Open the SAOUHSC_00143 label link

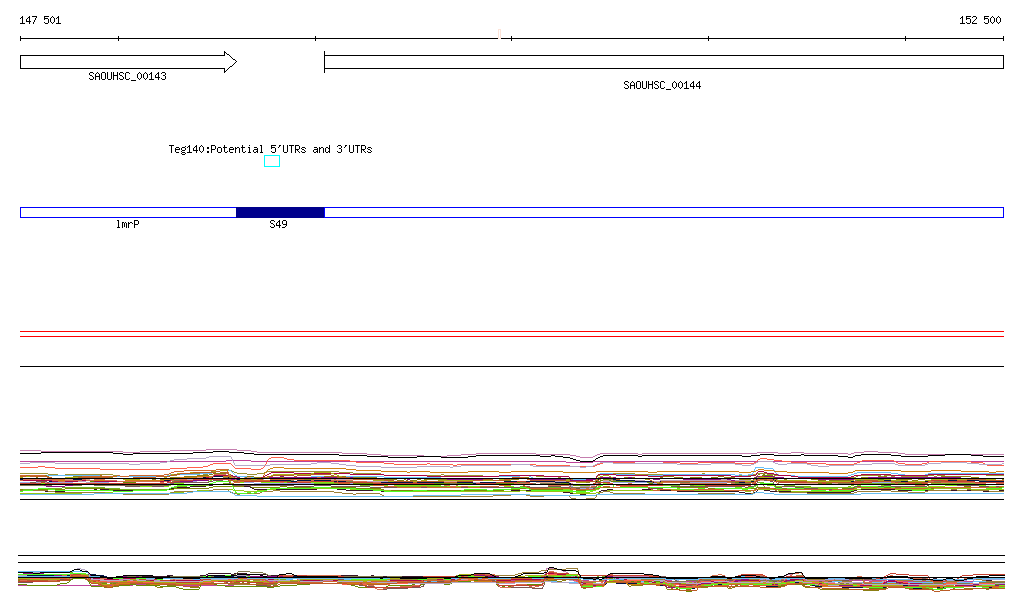127,76
